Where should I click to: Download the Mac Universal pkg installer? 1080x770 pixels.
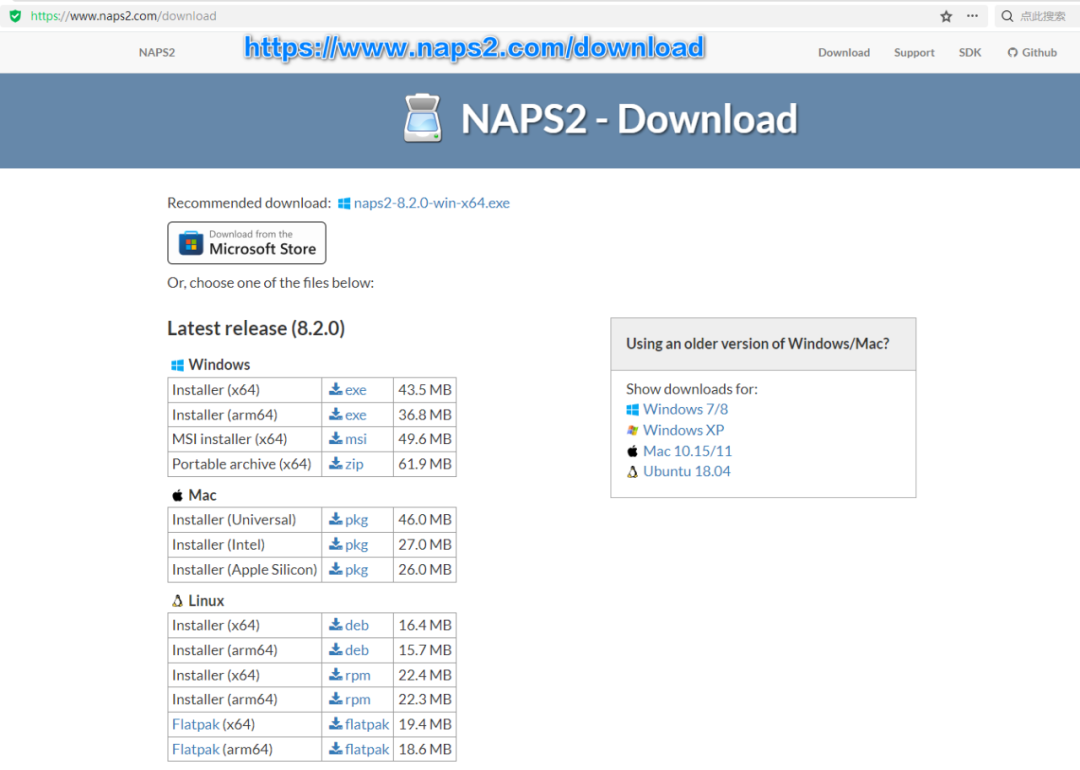(x=349, y=520)
